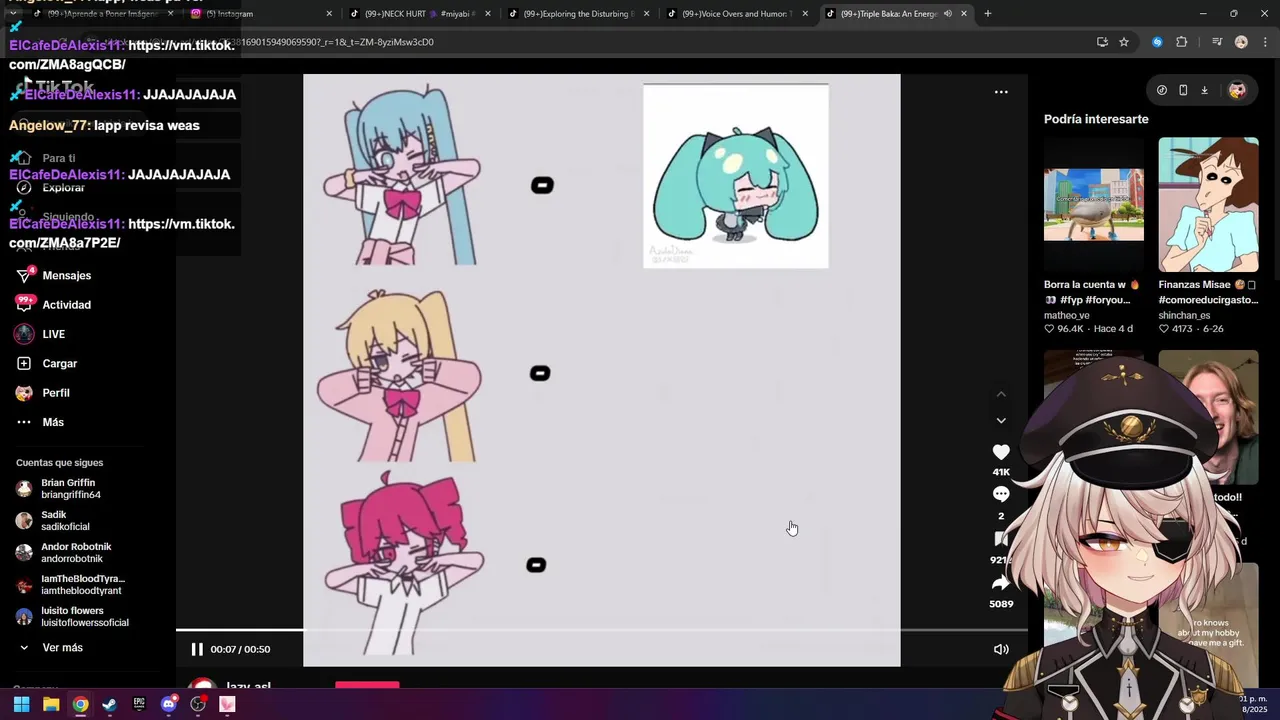Open the mobile app phone icon
1280x720 pixels.
tap(1183, 90)
